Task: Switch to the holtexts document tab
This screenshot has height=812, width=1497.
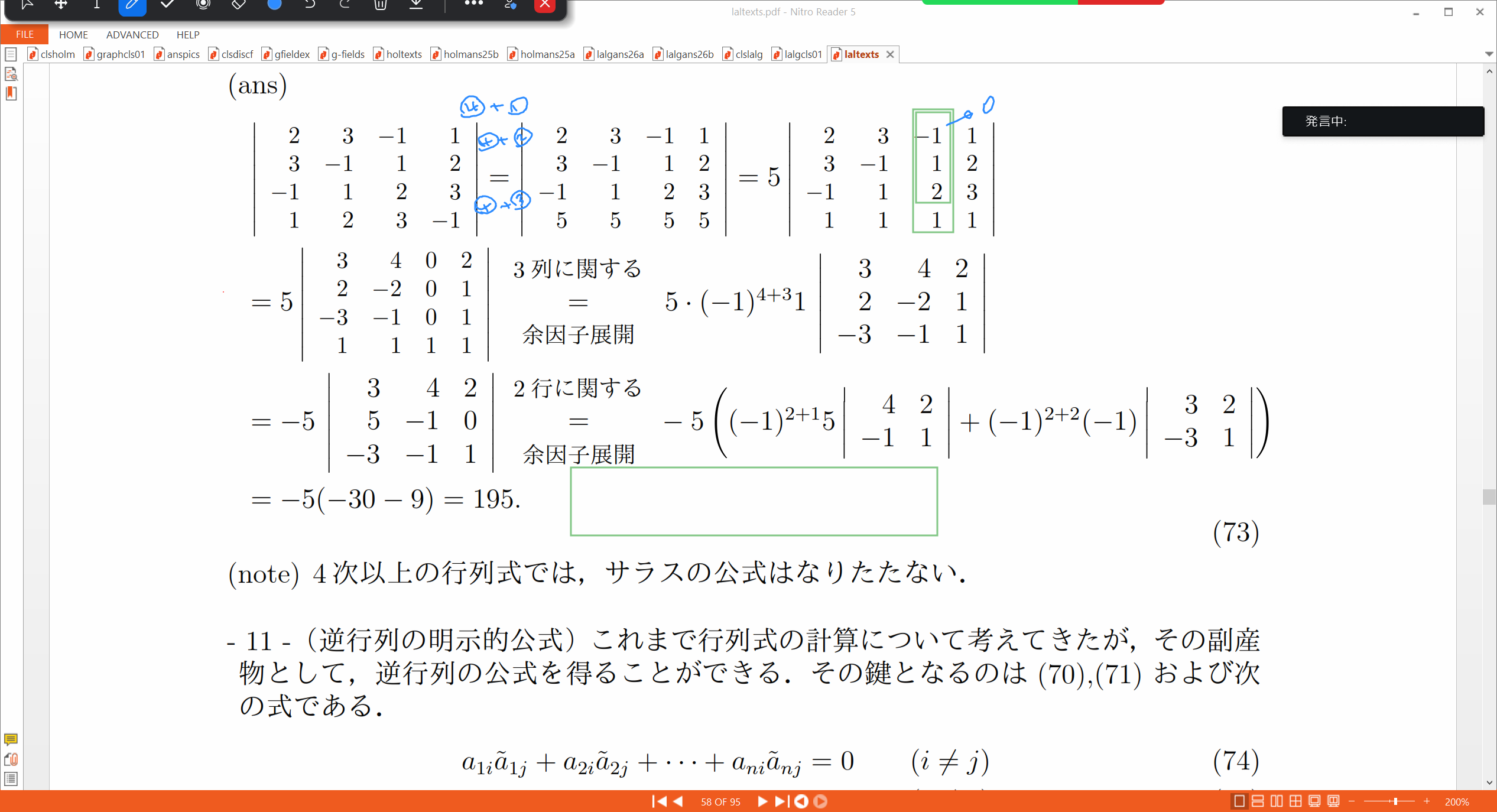Action: 398,54
